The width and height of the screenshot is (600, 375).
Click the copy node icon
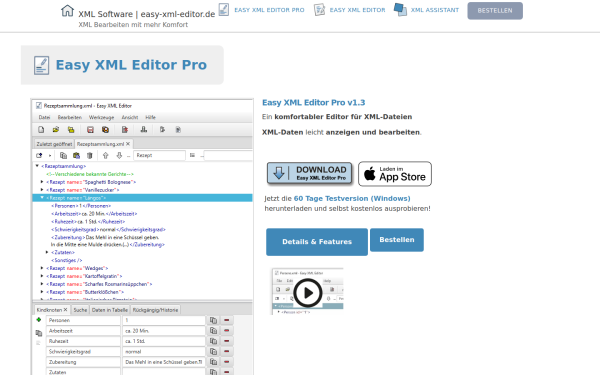64,155
